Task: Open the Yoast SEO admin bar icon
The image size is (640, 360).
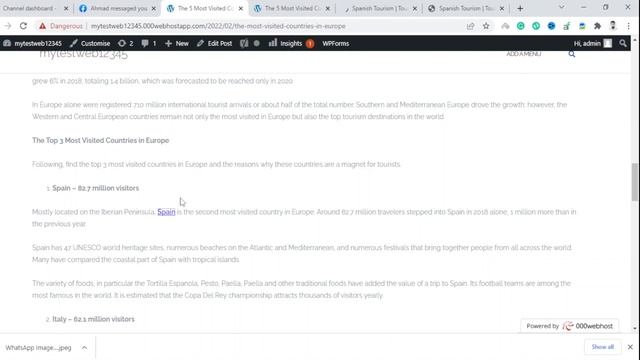Action: point(244,43)
